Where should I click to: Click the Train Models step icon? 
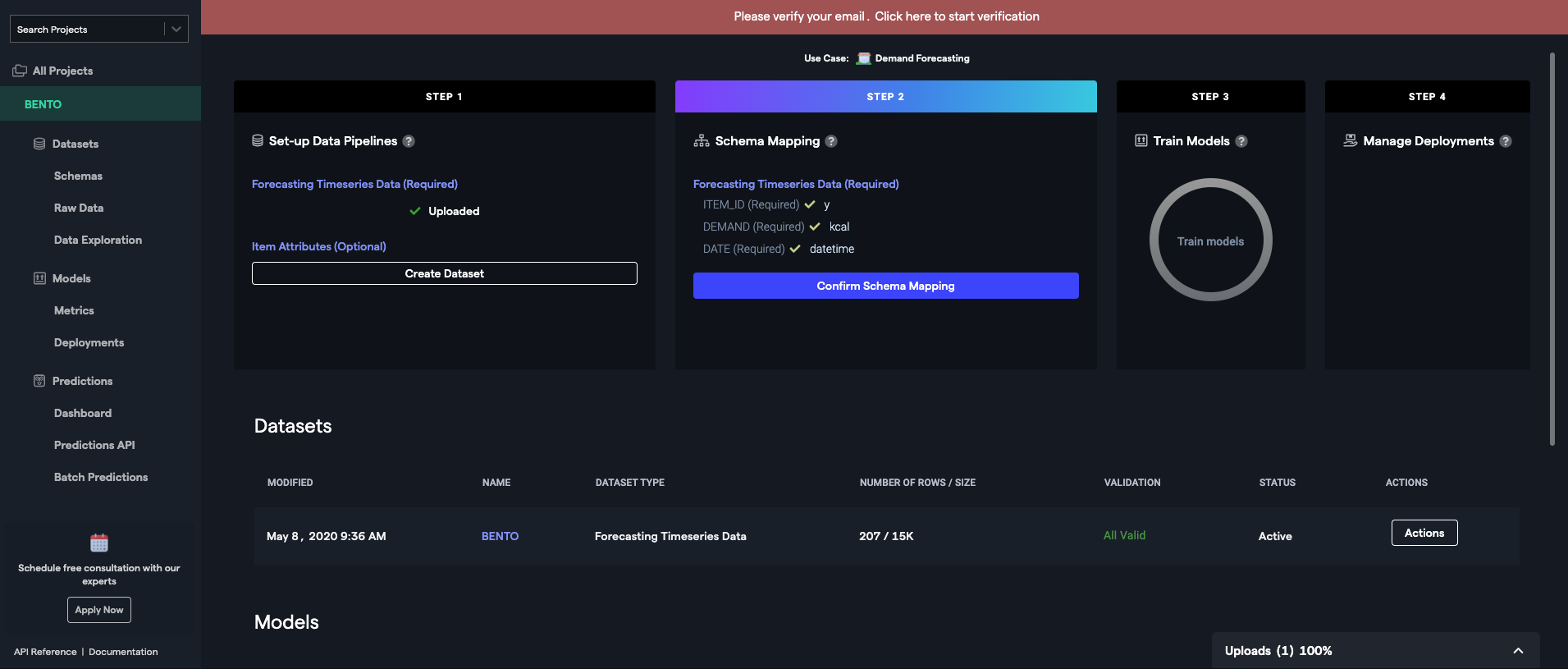pos(1141,140)
